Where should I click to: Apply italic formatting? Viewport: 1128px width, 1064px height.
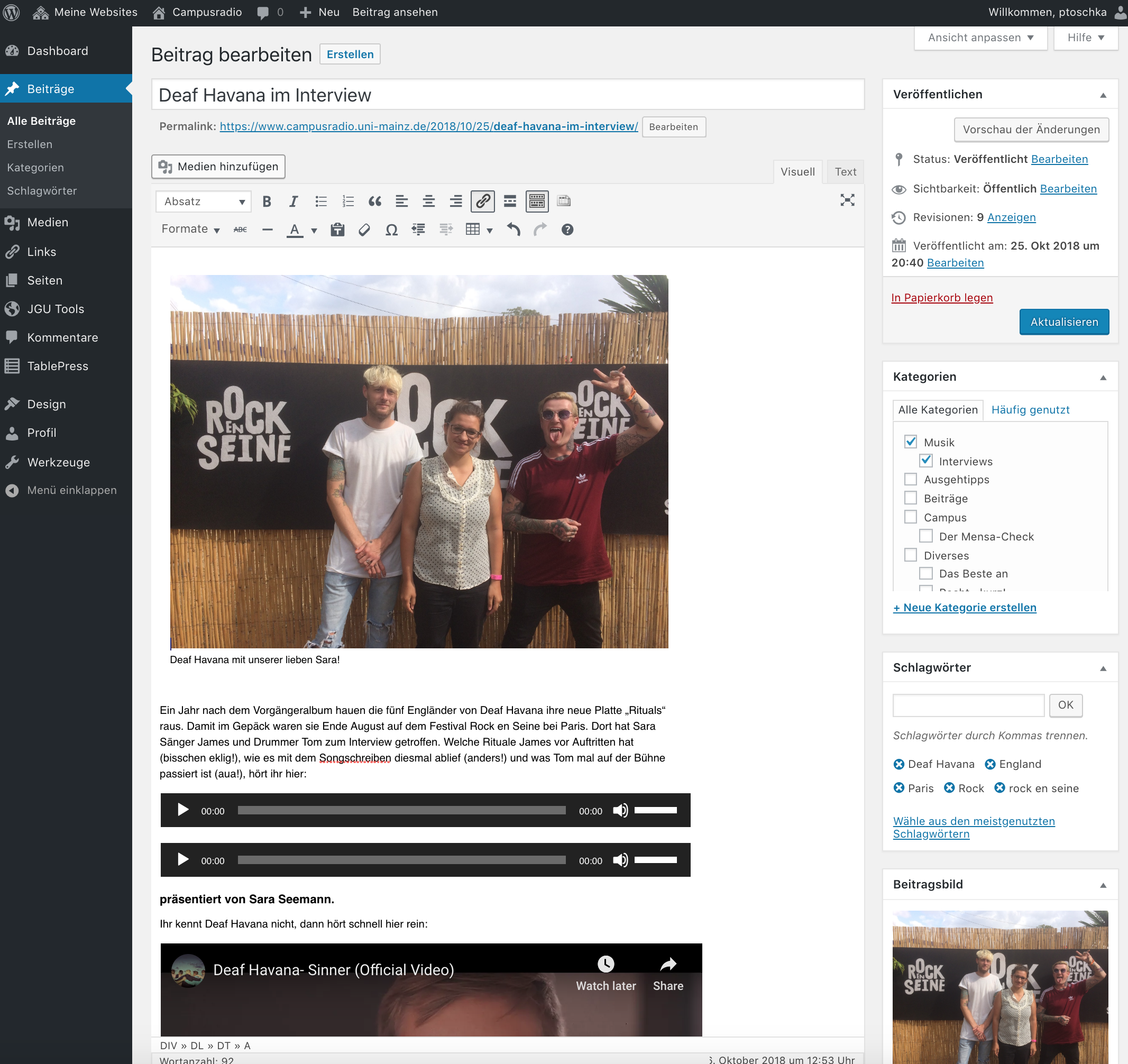point(294,201)
